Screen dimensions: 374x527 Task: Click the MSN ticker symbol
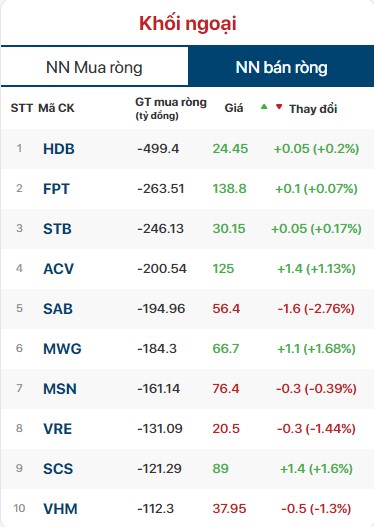tap(60, 389)
